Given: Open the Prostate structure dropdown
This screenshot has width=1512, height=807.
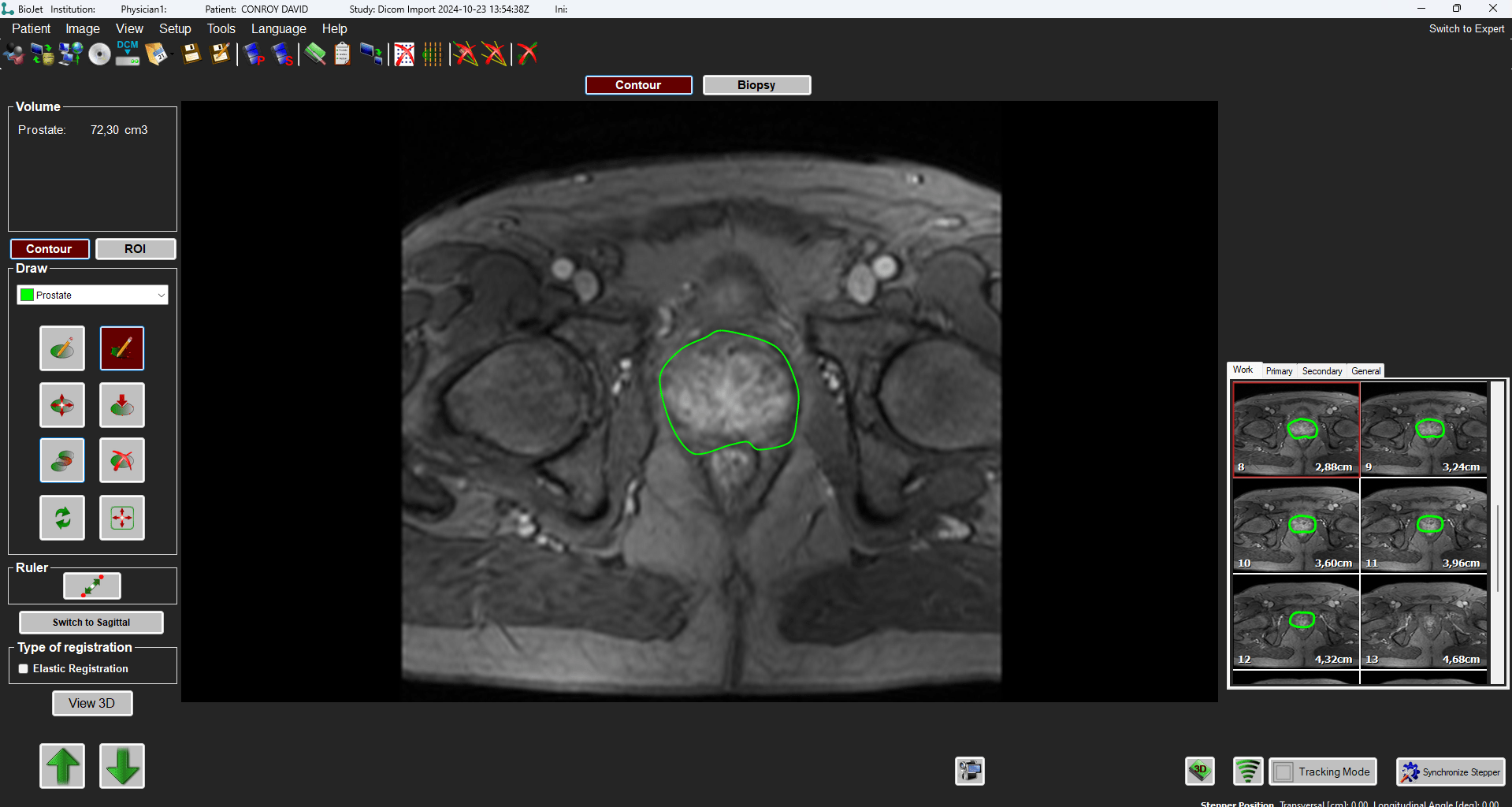Looking at the screenshot, I should tap(93, 295).
